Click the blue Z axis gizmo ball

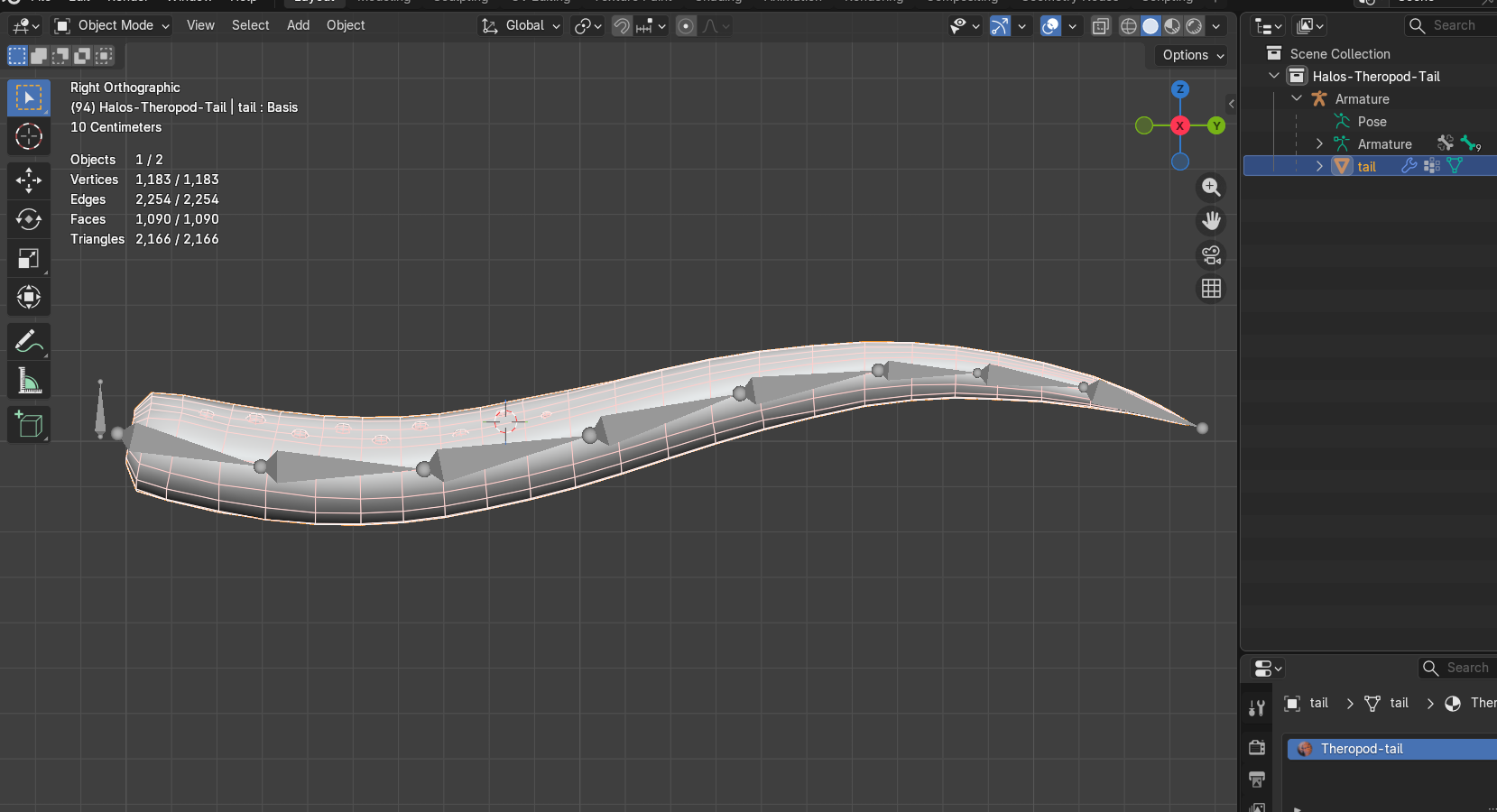(x=1180, y=89)
